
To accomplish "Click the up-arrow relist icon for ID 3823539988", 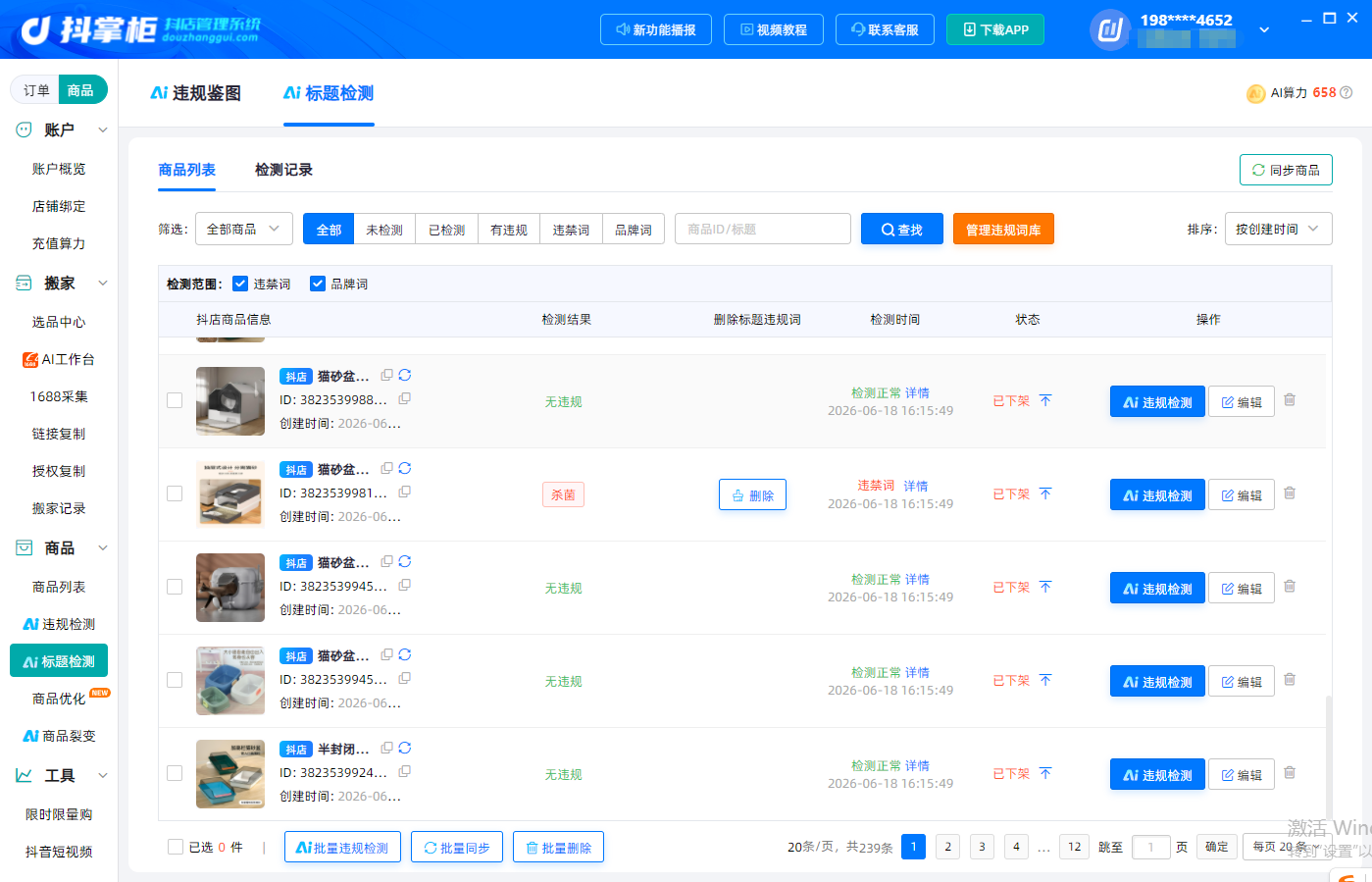I will click(1045, 400).
